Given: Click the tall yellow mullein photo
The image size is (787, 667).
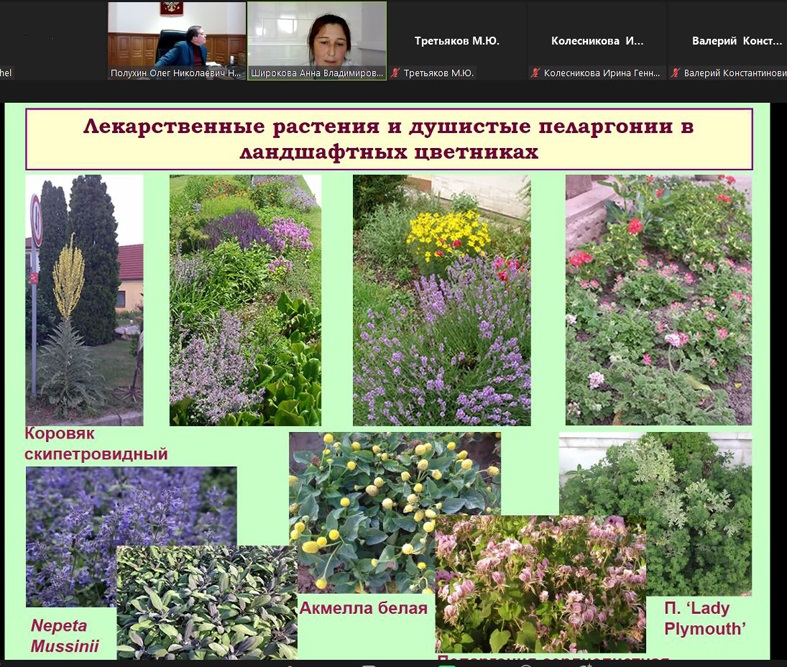Looking at the screenshot, I should click(x=84, y=300).
